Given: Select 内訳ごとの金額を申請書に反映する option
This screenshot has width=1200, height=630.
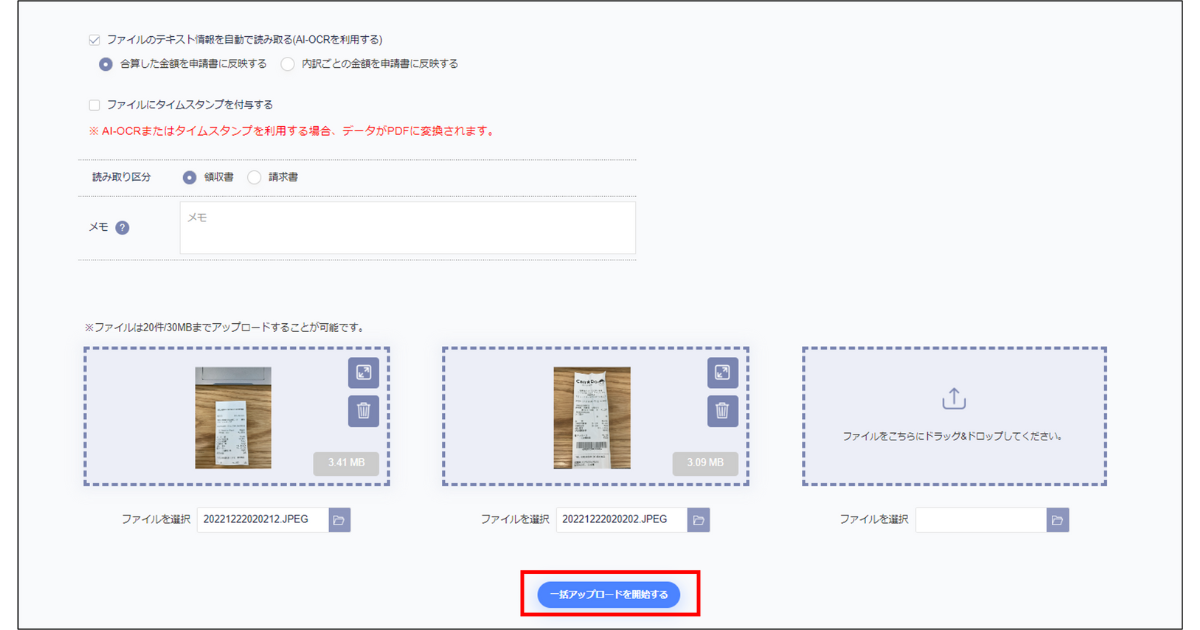Looking at the screenshot, I should click(288, 64).
